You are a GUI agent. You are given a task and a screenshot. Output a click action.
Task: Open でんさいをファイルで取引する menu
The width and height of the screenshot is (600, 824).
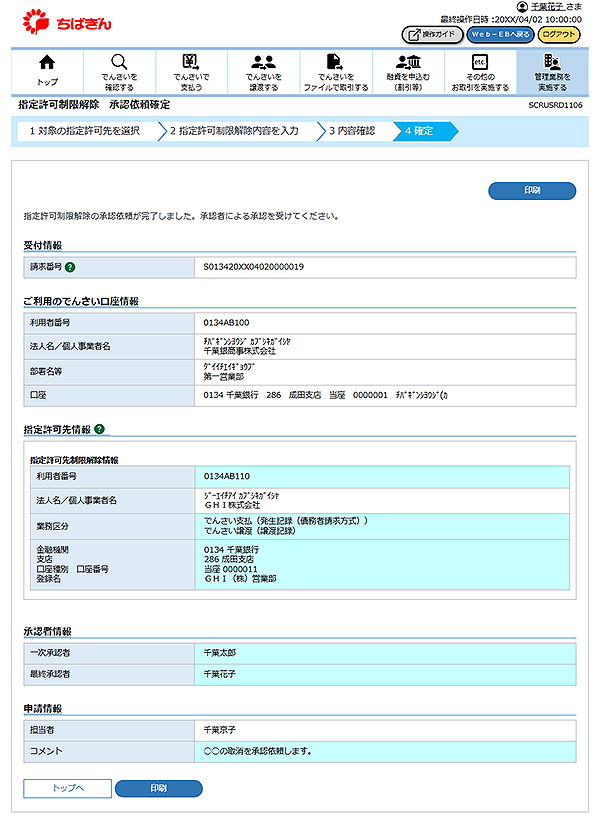point(336,71)
